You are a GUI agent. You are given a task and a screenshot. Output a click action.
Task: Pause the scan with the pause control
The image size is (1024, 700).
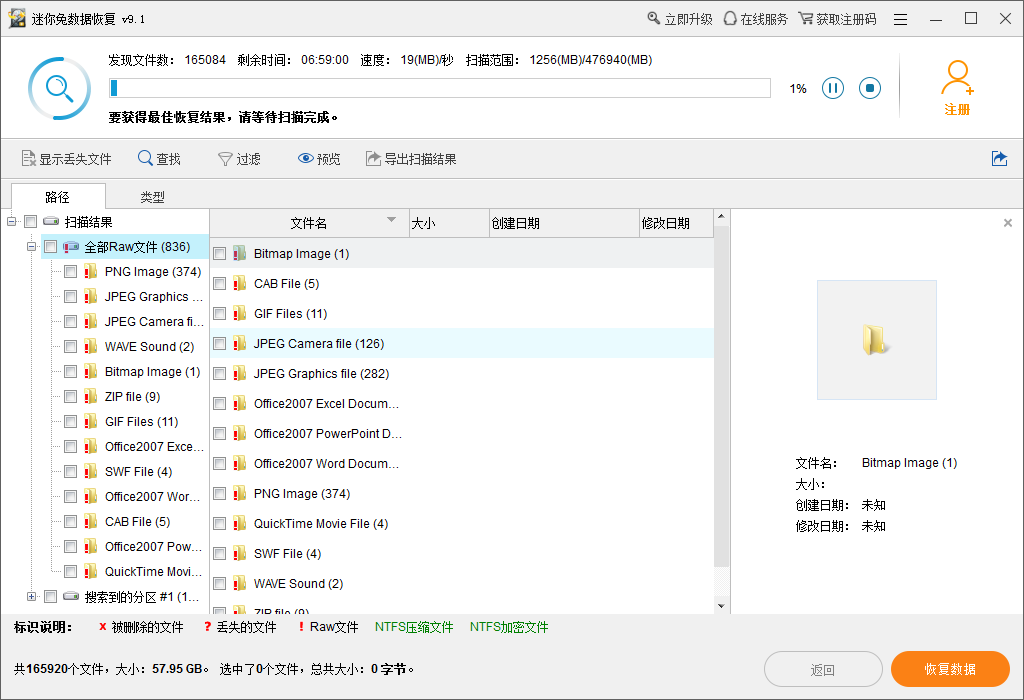tap(833, 88)
